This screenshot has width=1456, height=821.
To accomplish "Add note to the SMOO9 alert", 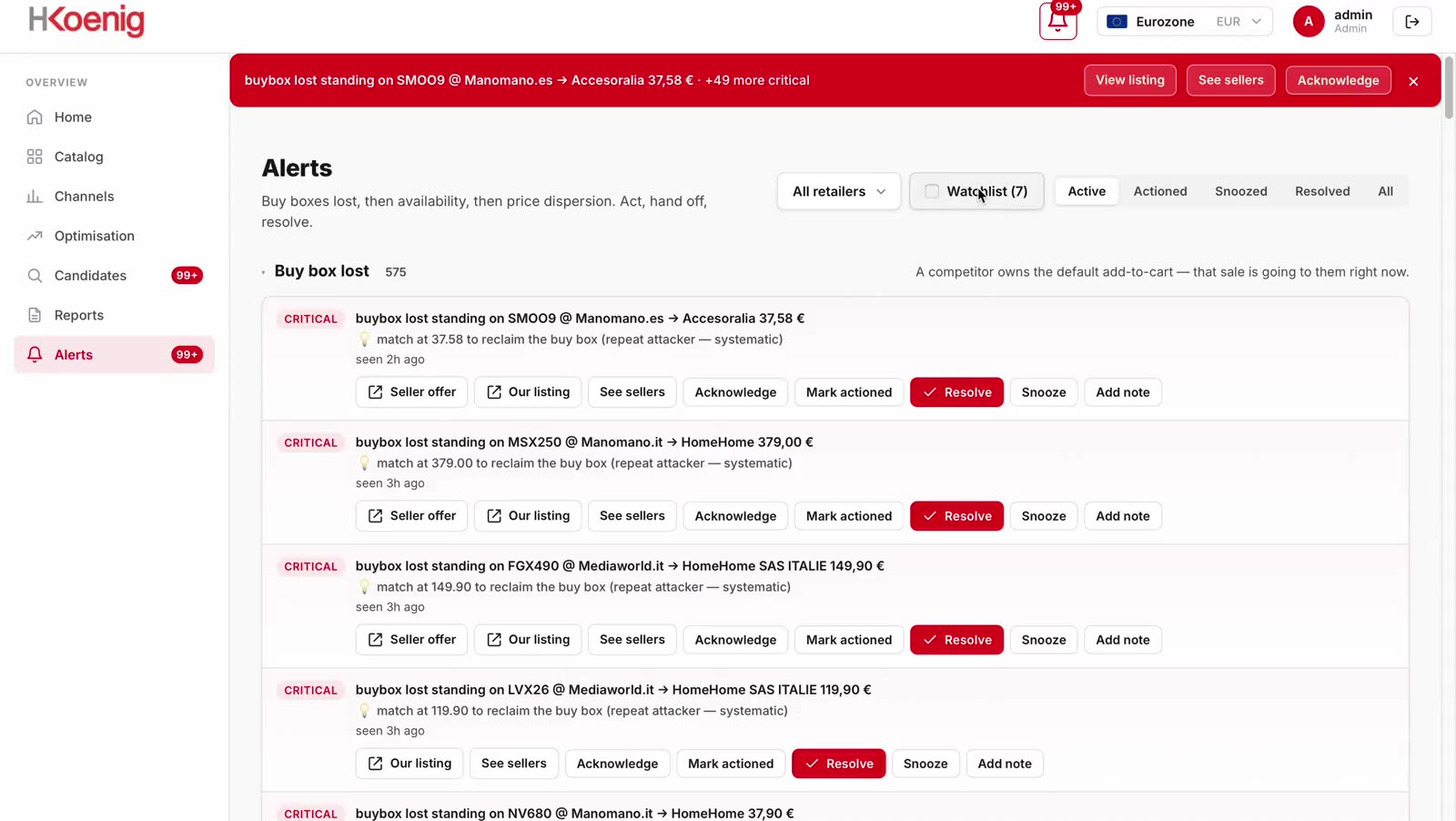I will pos(1123,392).
